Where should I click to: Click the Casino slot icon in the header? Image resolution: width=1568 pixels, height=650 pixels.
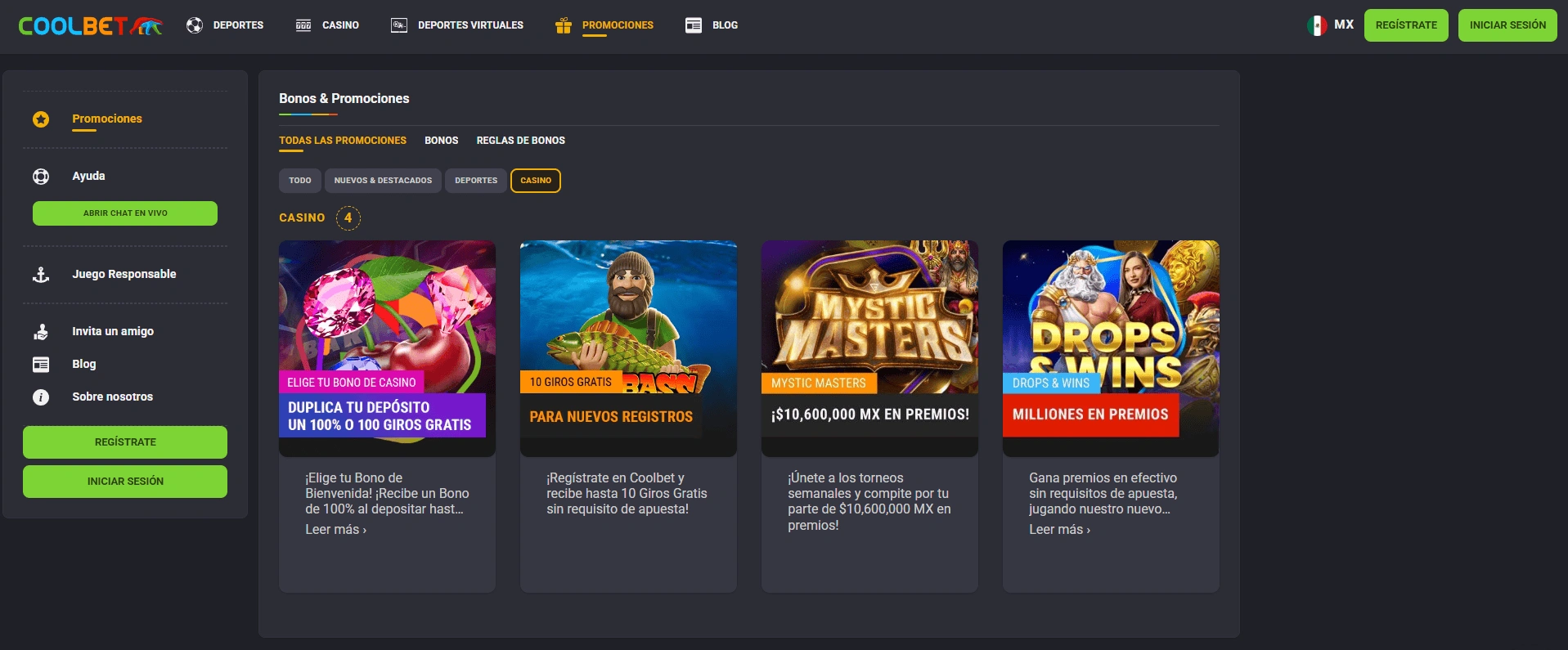click(x=303, y=25)
